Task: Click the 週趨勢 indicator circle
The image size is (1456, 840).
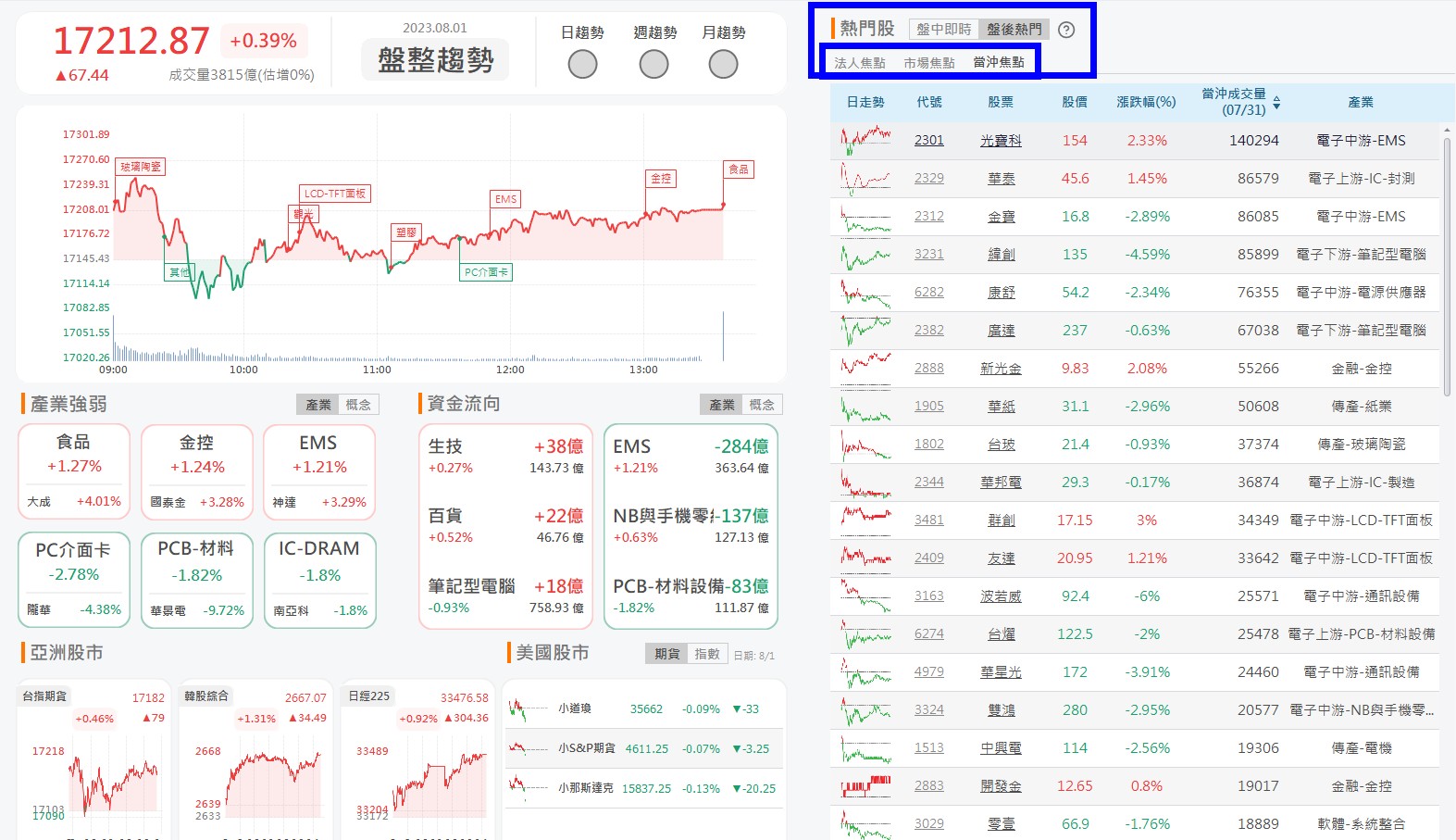Action: (653, 64)
